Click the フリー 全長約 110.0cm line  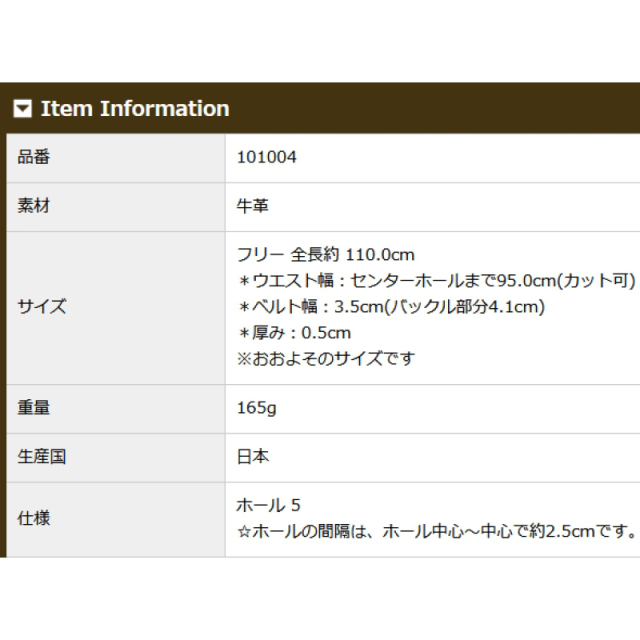pos(326,255)
